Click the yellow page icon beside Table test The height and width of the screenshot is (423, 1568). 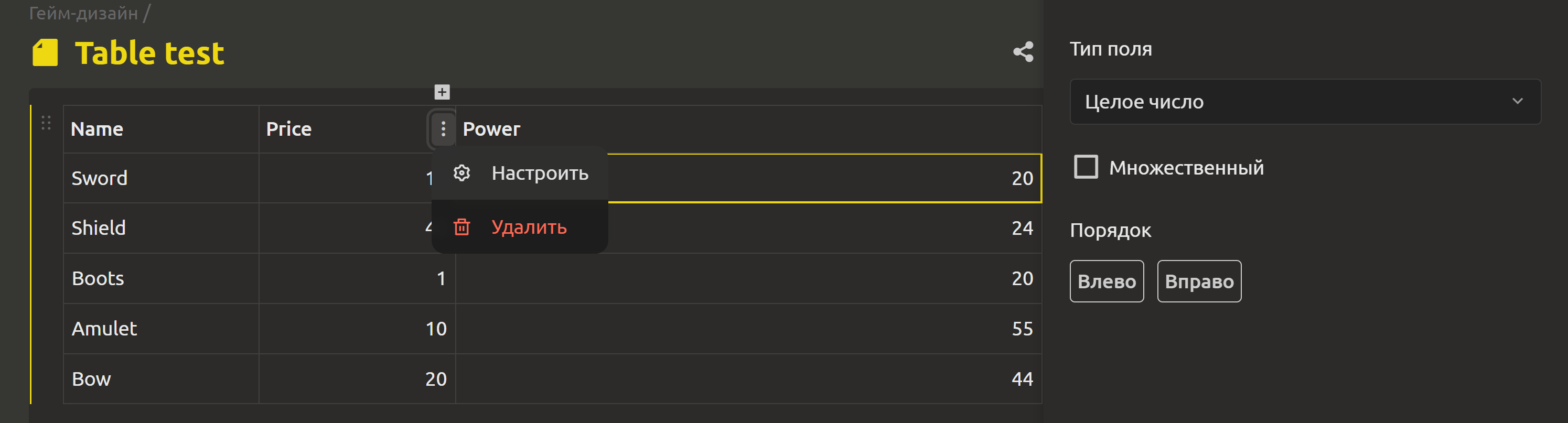[45, 53]
